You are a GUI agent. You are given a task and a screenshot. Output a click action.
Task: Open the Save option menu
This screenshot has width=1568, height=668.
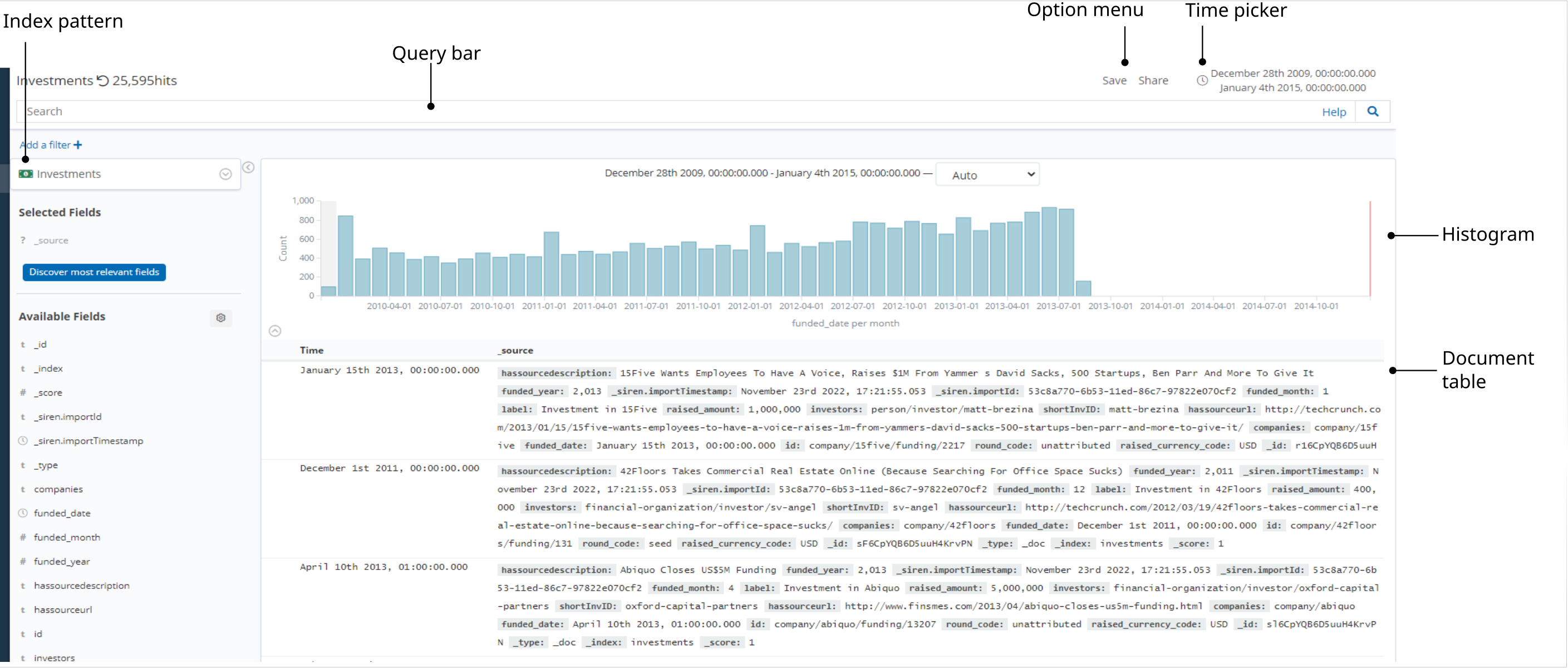coord(1114,80)
